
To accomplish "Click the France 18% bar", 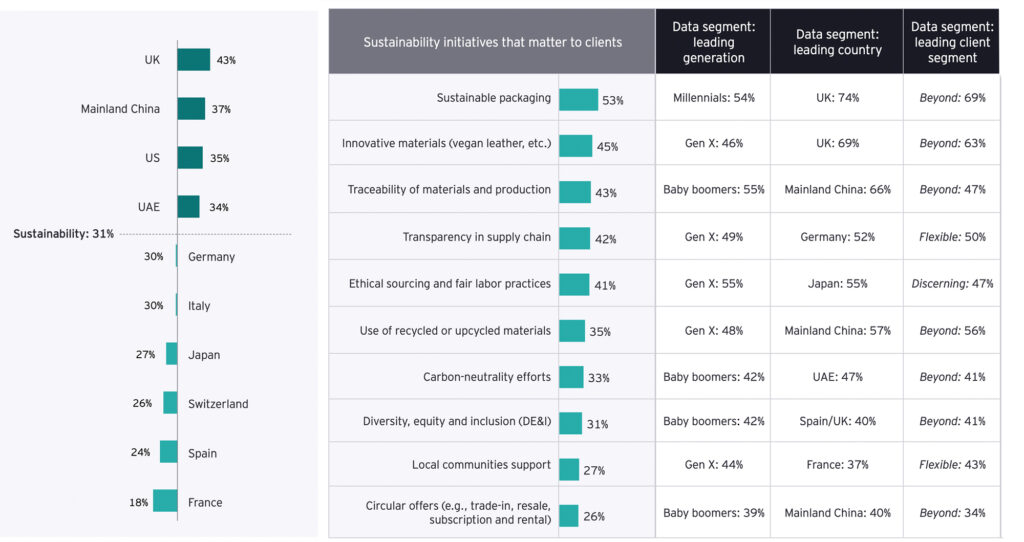I will pos(165,501).
